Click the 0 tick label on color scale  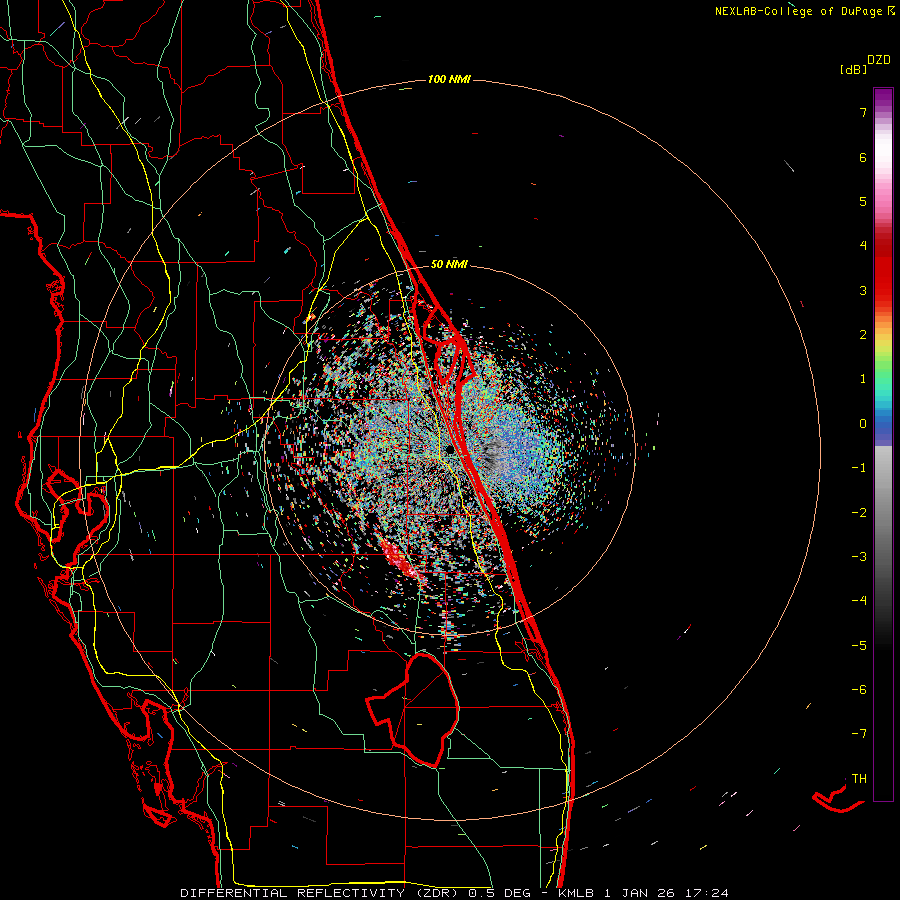[x=863, y=424]
